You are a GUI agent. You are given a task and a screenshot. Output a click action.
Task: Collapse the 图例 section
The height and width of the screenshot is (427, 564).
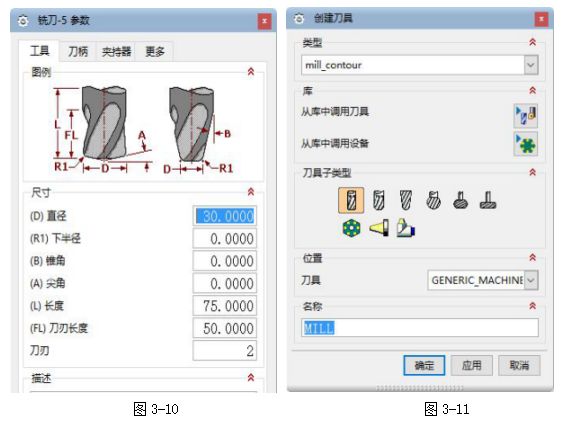pyautogui.click(x=251, y=72)
